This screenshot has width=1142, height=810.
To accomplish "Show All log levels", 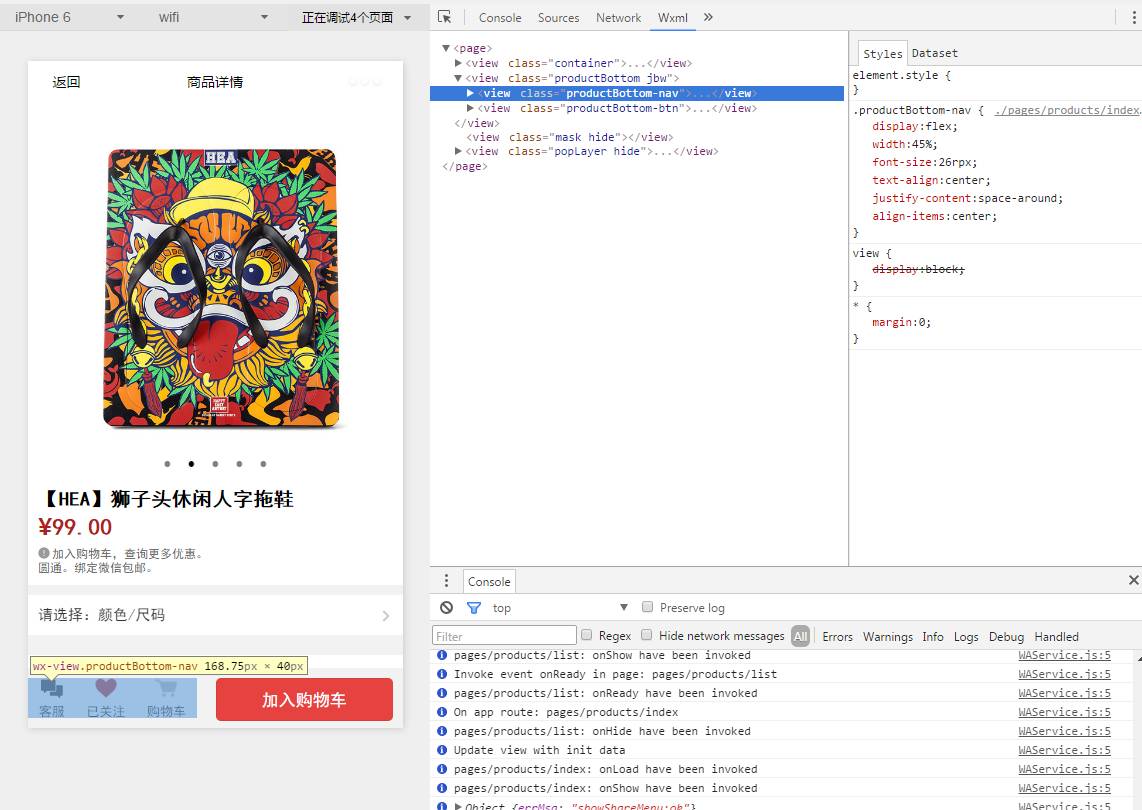I will coord(800,636).
